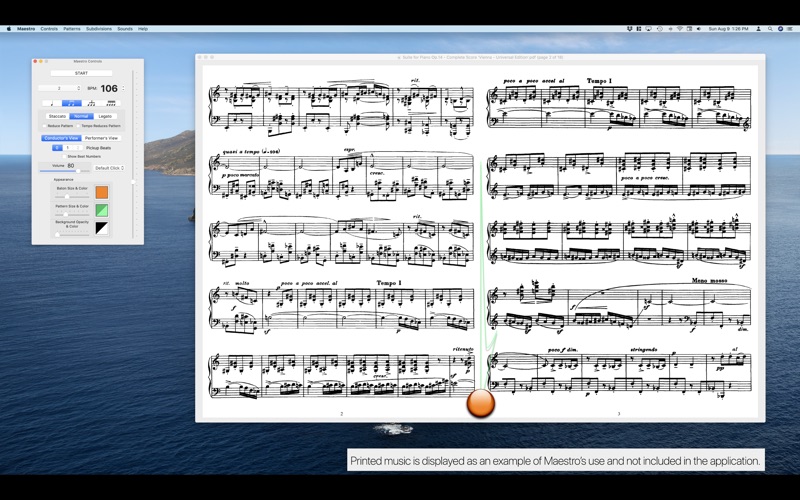
Task: Select Performer's View
Action: coord(101,138)
